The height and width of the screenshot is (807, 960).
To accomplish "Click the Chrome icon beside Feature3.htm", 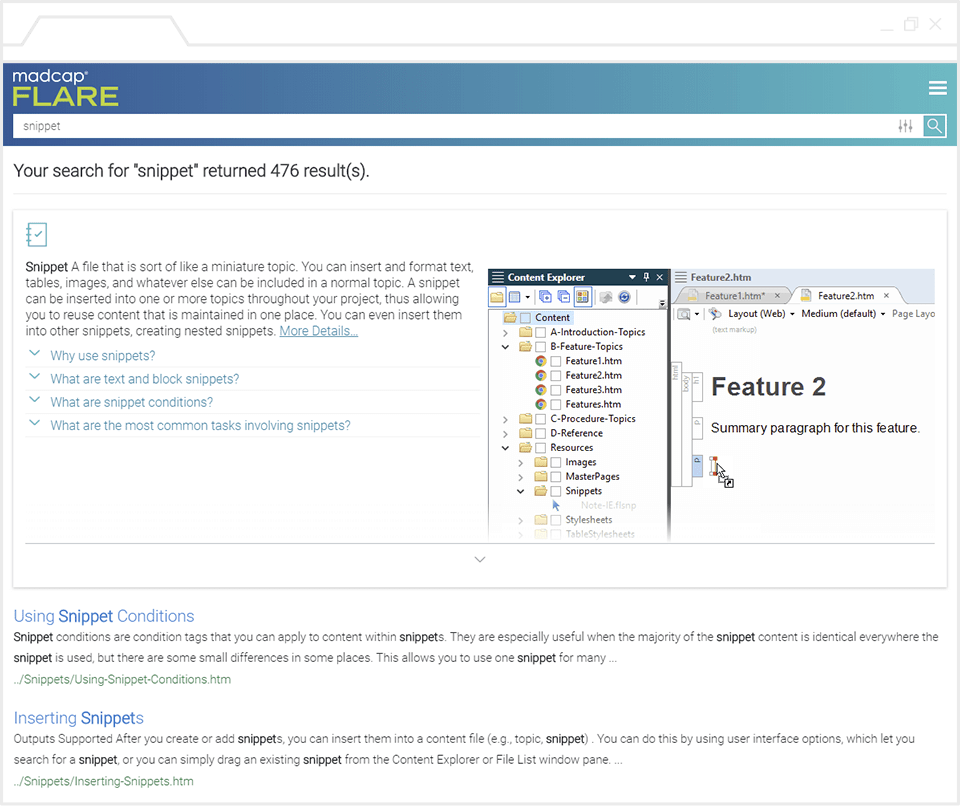I will coord(541,390).
